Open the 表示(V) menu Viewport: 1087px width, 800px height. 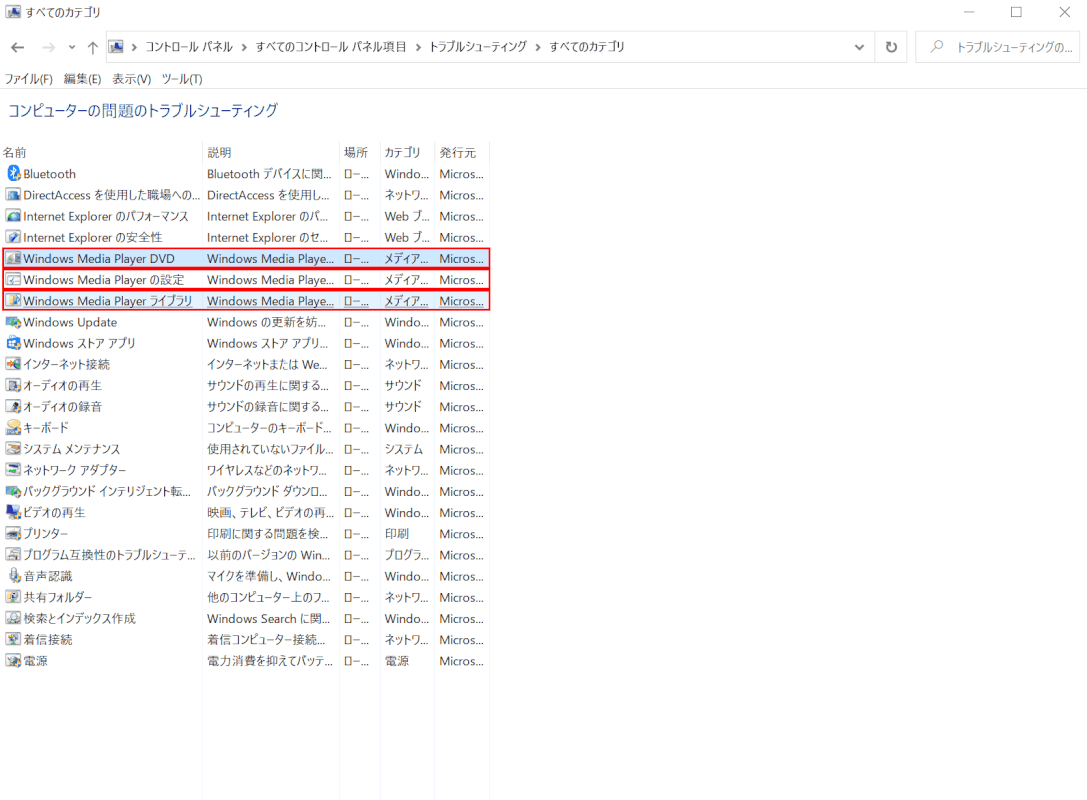132,79
